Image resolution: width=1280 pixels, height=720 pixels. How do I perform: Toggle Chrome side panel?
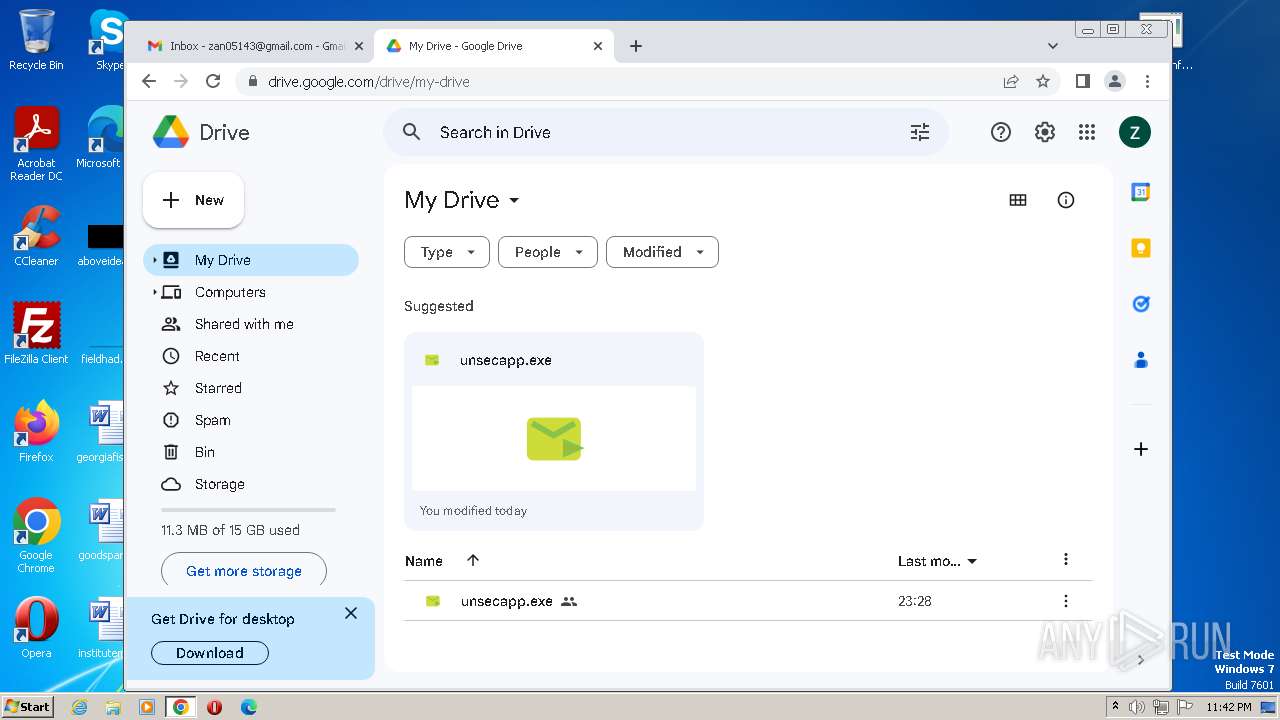(x=1082, y=81)
